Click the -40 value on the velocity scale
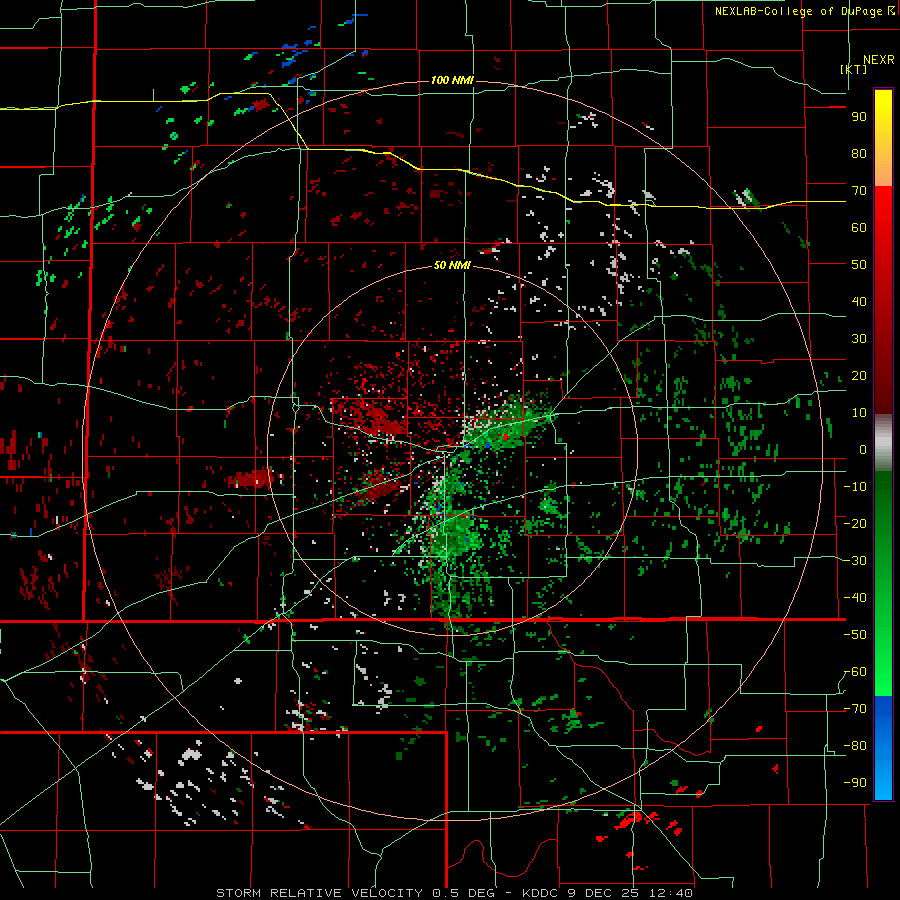The height and width of the screenshot is (900, 900). point(855,598)
